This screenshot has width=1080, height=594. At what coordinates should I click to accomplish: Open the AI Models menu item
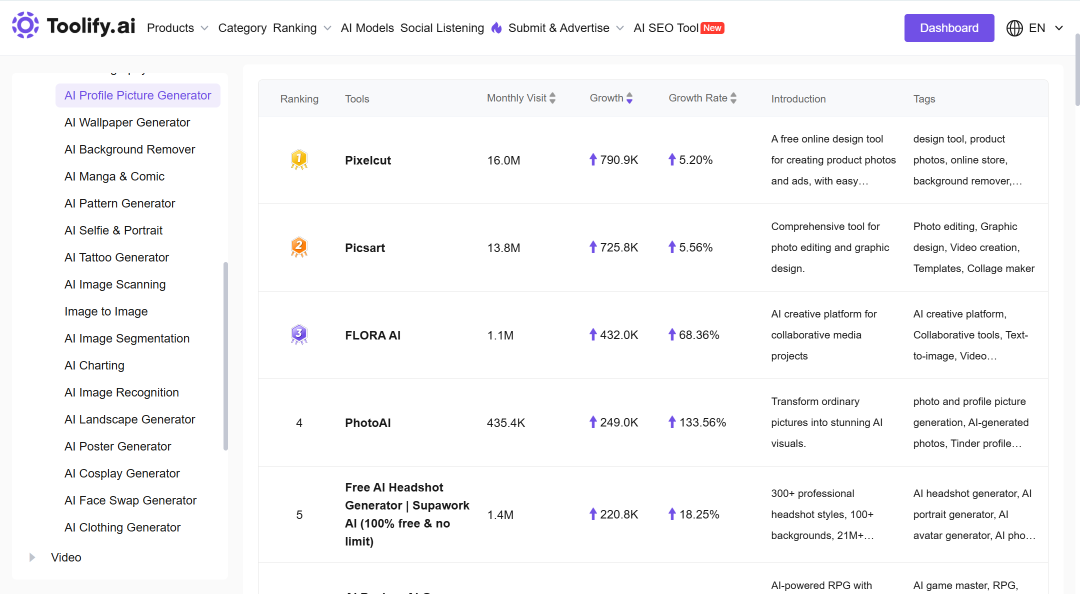point(367,28)
